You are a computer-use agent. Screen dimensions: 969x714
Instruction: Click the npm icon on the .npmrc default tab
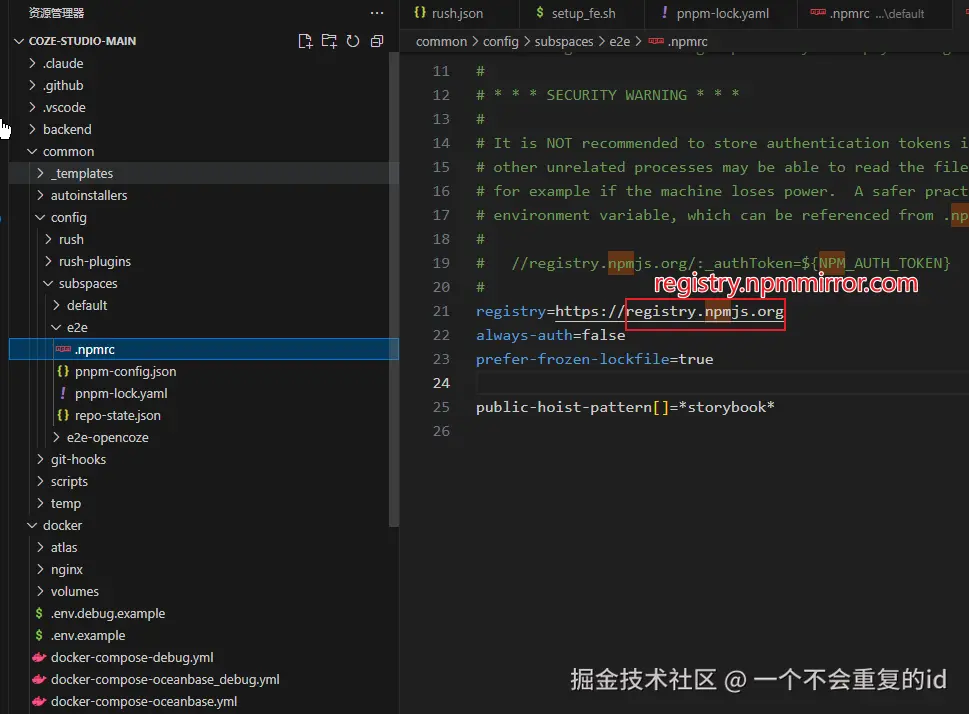pyautogui.click(x=818, y=12)
